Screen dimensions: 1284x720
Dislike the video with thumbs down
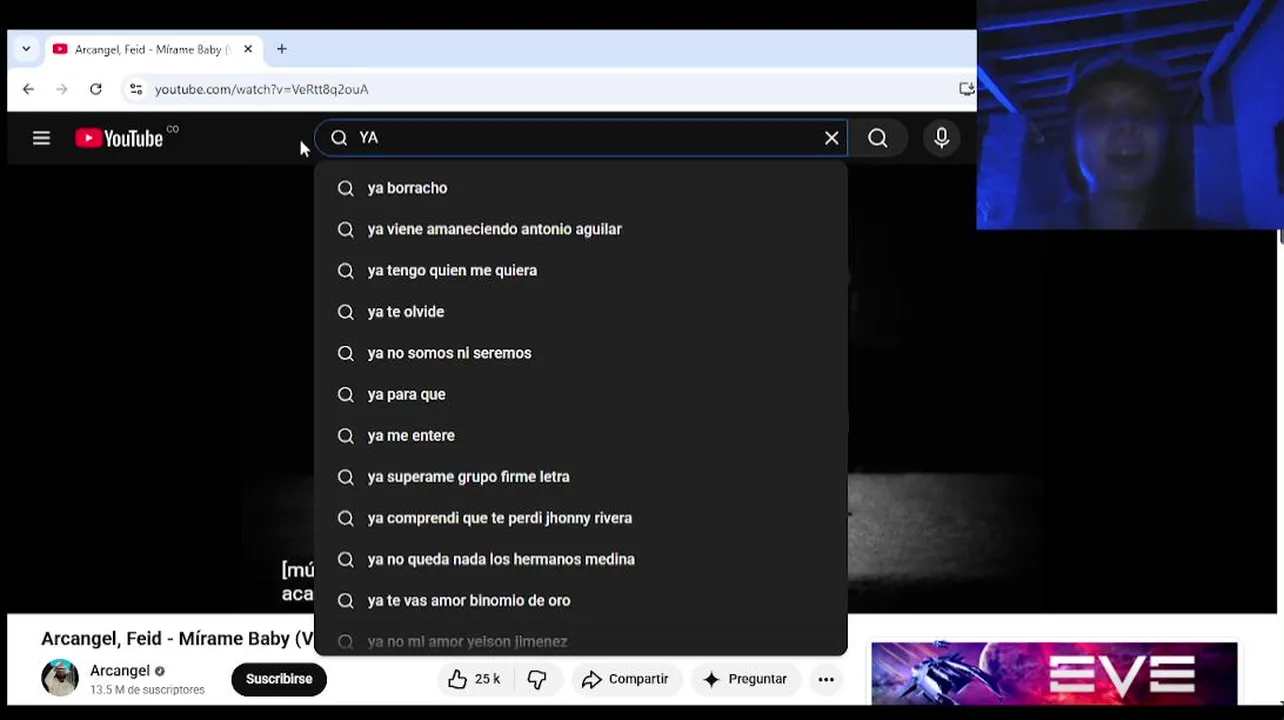(537, 679)
